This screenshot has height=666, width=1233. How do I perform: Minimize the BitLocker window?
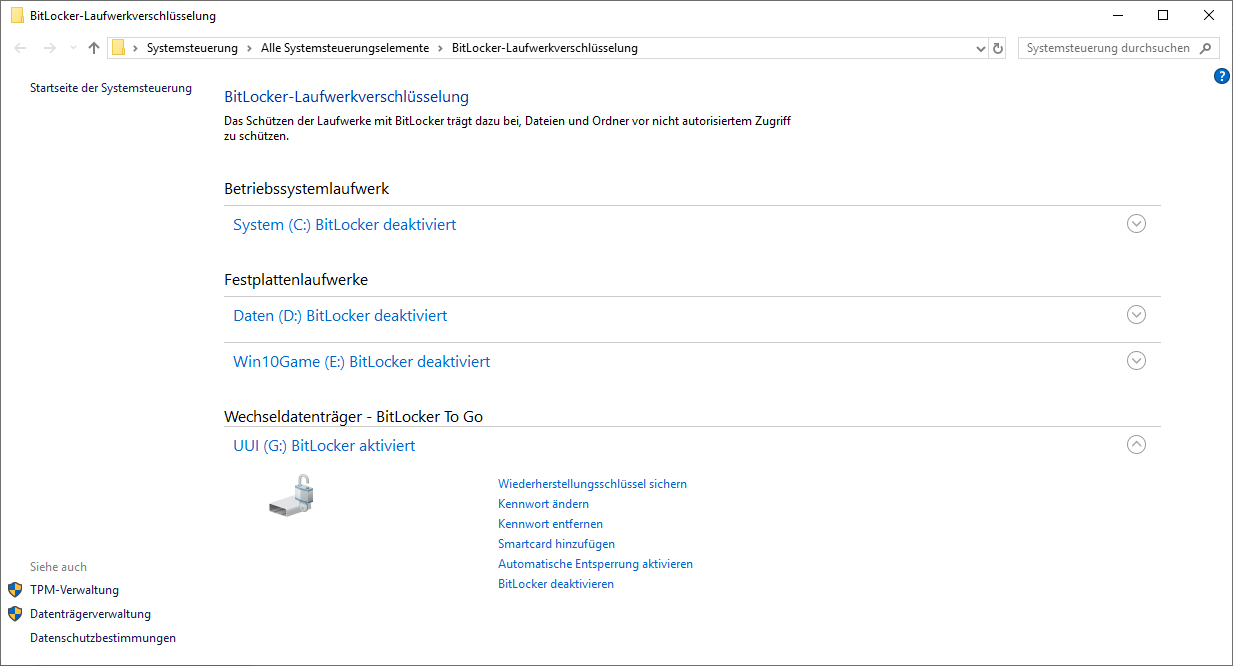(1117, 16)
